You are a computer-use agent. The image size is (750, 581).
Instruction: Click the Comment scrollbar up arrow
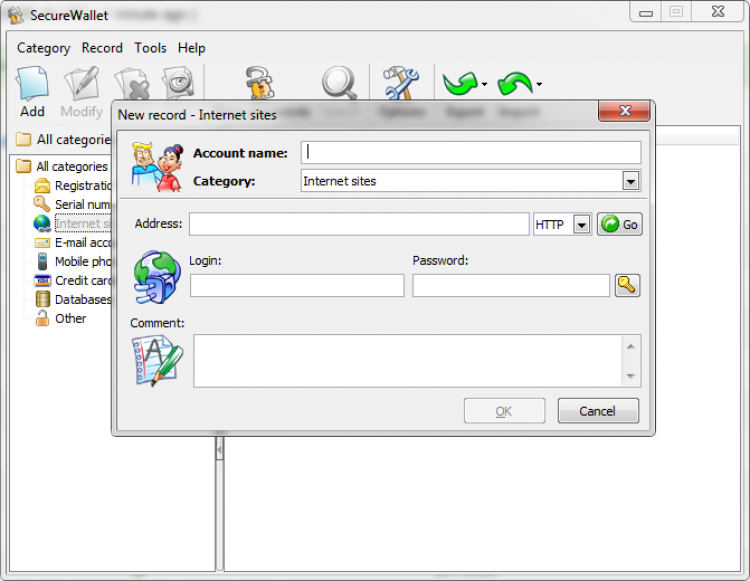631,346
